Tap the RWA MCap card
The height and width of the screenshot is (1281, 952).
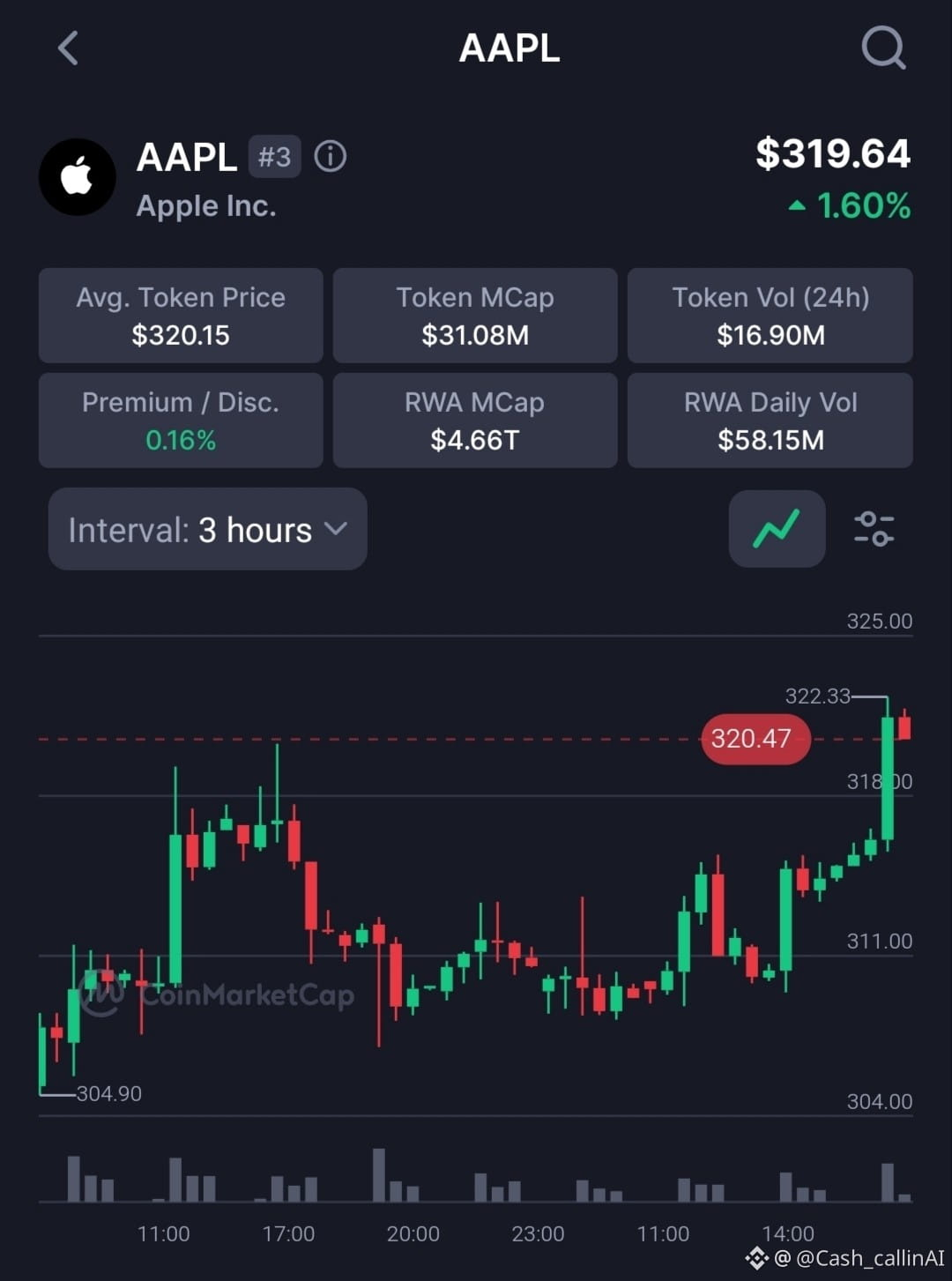[475, 421]
